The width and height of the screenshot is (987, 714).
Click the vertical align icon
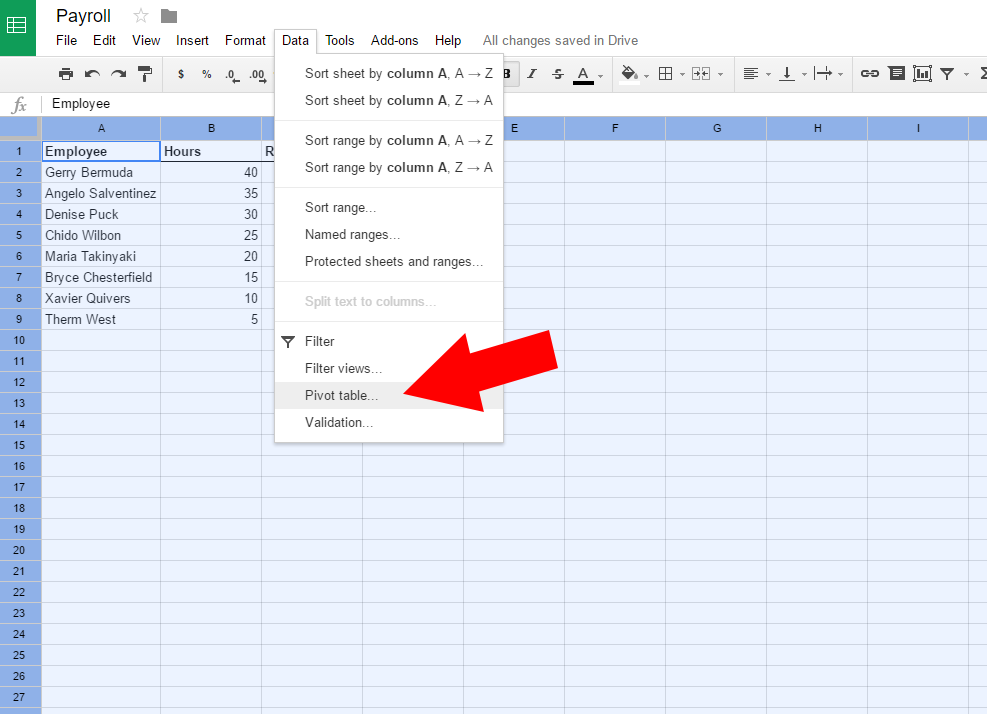[787, 74]
